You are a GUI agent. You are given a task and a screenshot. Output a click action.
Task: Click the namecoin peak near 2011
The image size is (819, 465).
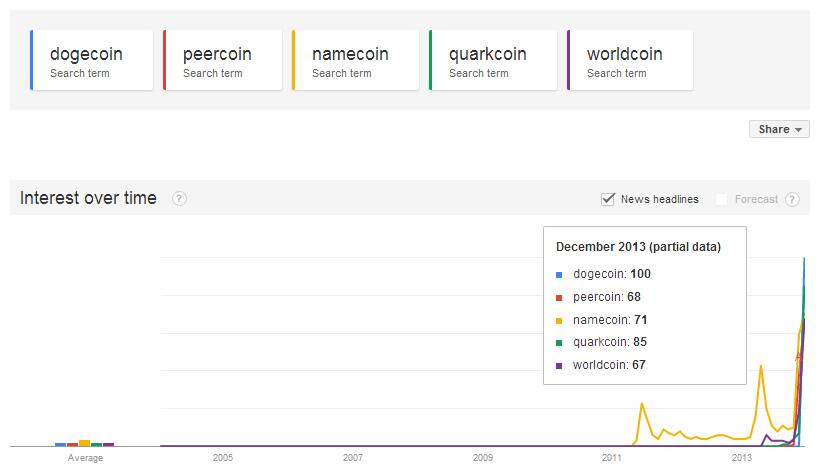(x=641, y=404)
